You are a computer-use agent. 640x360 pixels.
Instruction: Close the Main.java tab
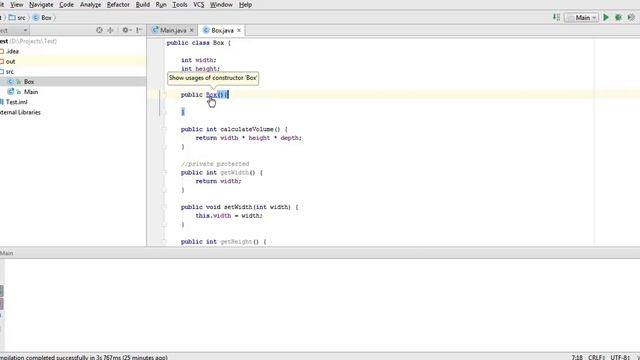[x=191, y=30]
